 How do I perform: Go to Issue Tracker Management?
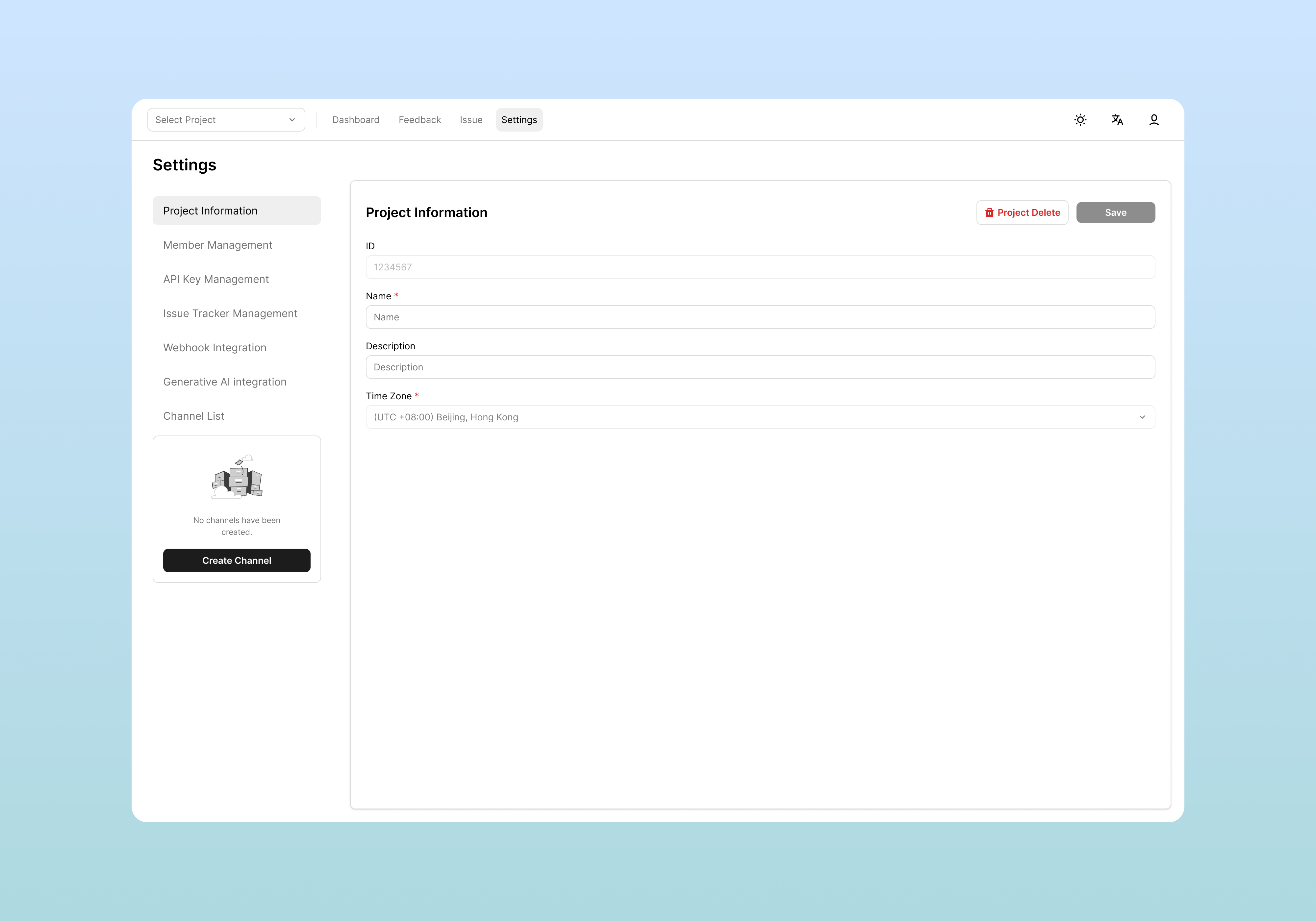pyautogui.click(x=230, y=313)
